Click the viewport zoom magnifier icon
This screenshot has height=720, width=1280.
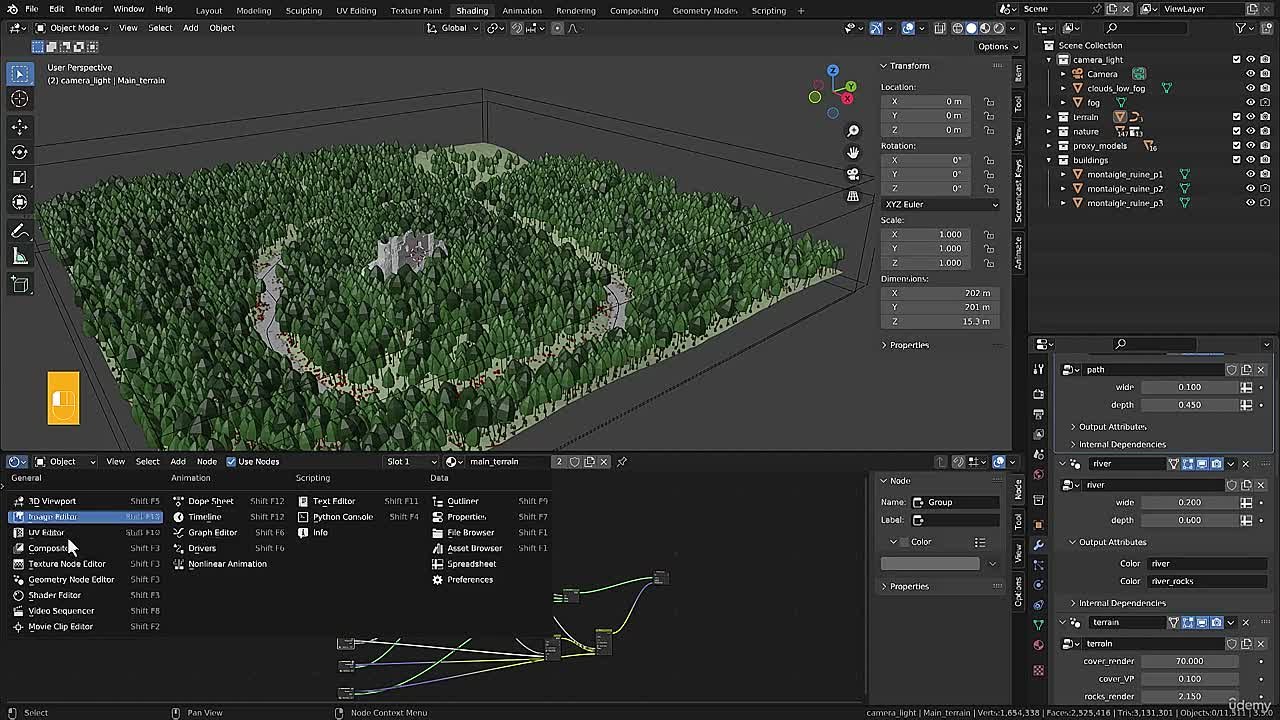(852, 131)
